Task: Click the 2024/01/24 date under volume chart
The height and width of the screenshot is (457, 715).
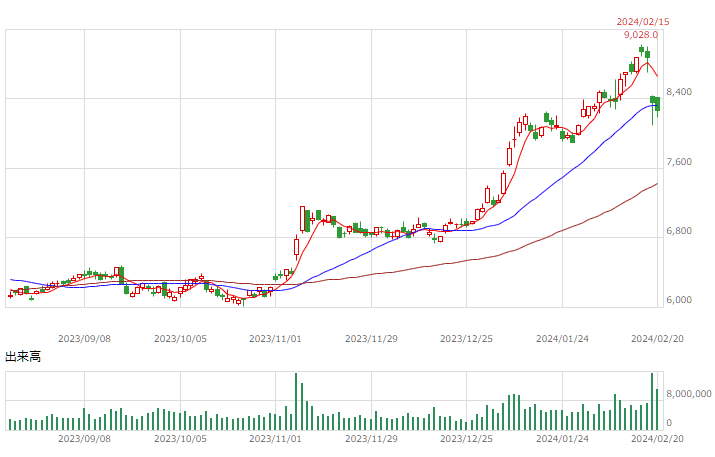Action: pyautogui.click(x=562, y=439)
